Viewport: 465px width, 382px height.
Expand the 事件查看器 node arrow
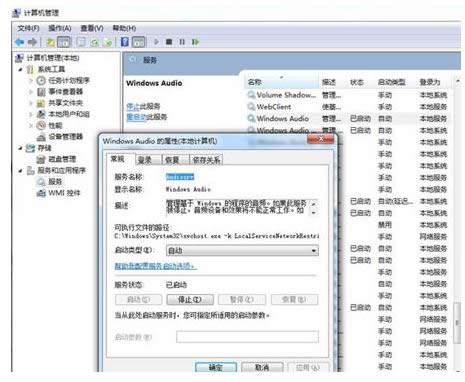pos(31,92)
